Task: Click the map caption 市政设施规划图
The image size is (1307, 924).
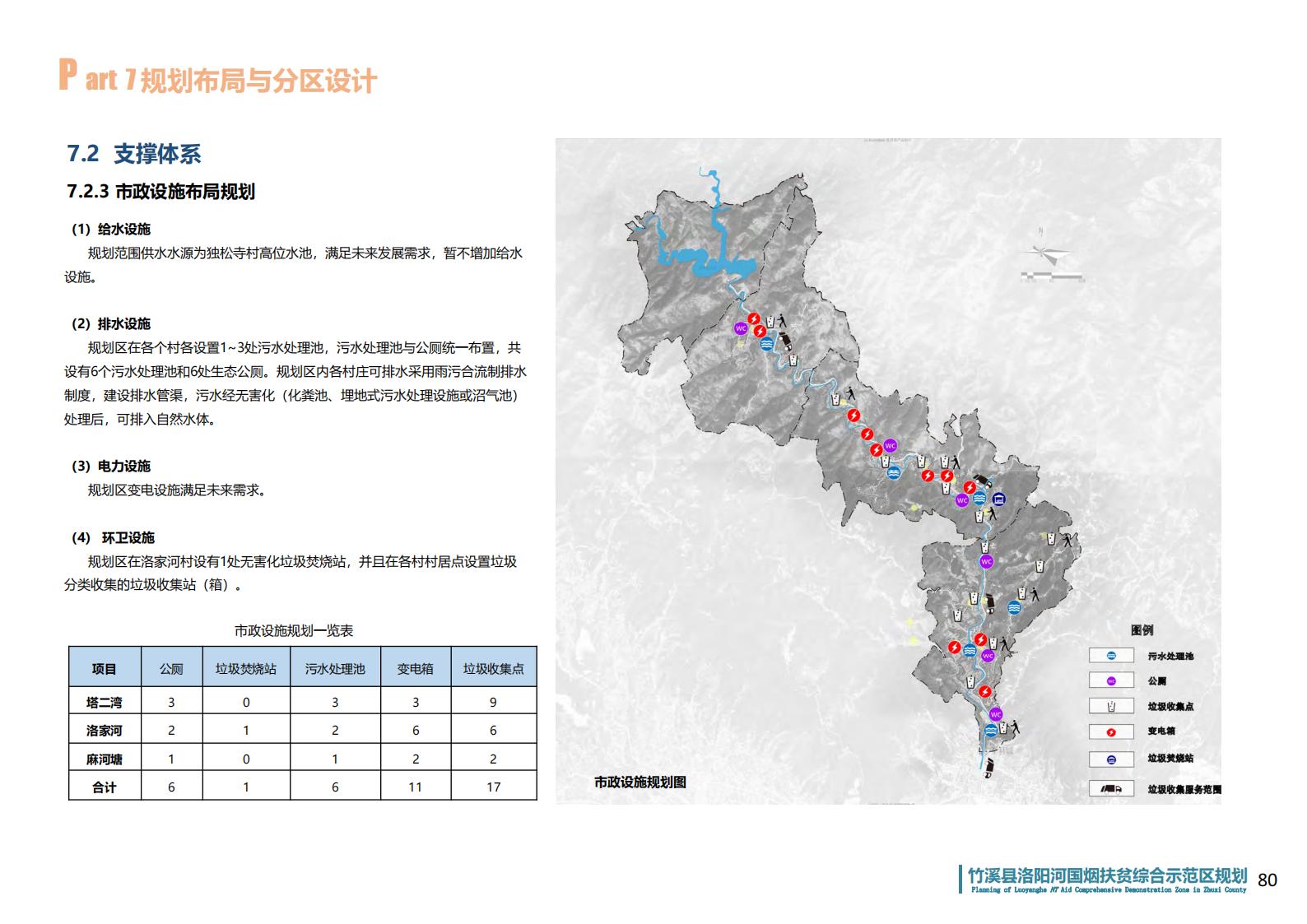Action: tap(640, 782)
